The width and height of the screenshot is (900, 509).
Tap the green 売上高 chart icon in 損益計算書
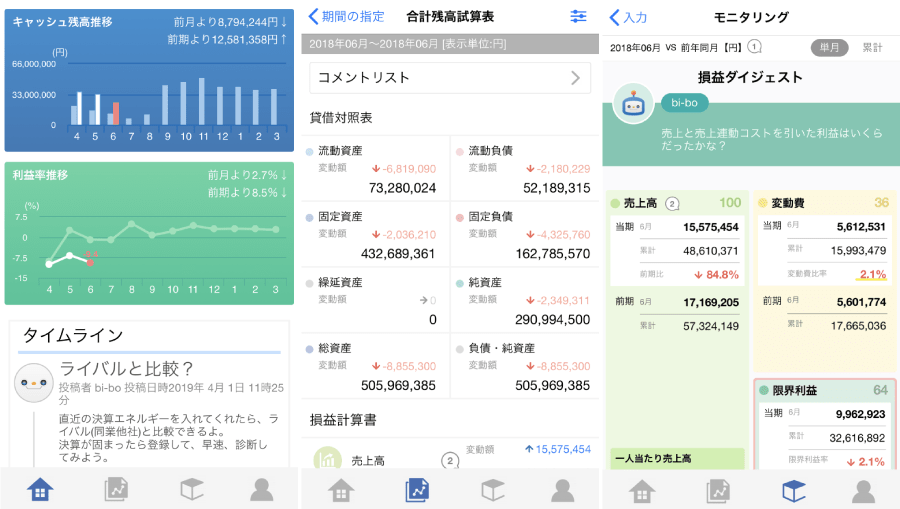328,459
